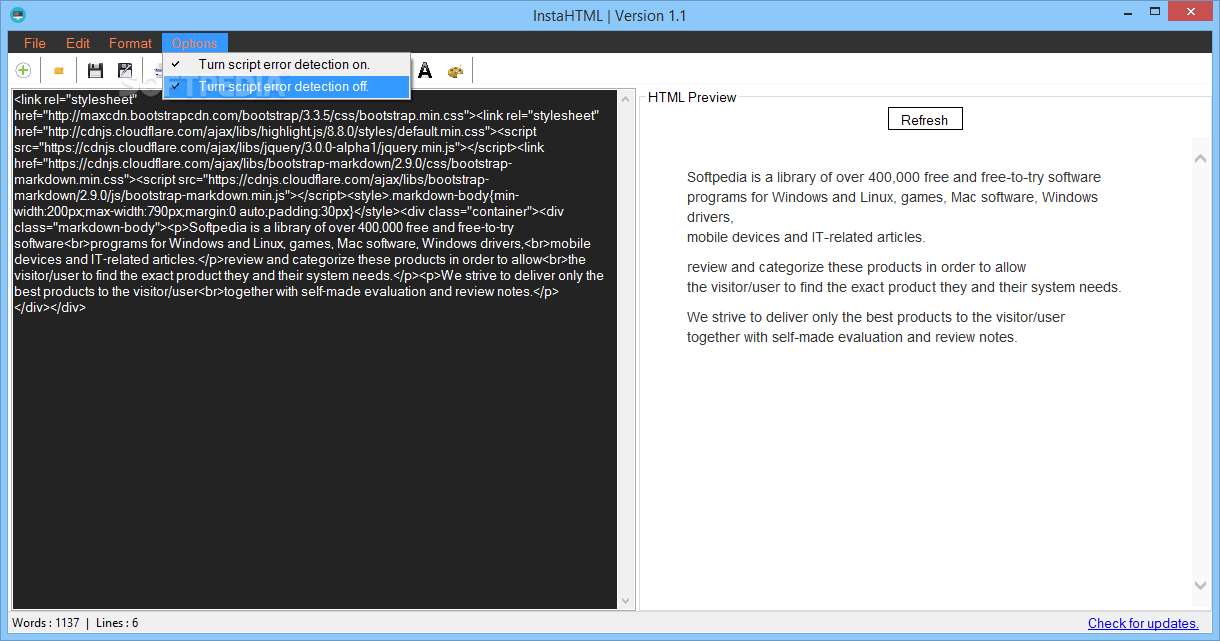The width and height of the screenshot is (1220, 641).
Task: Click the yellow open folder icon
Action: pyautogui.click(x=59, y=71)
